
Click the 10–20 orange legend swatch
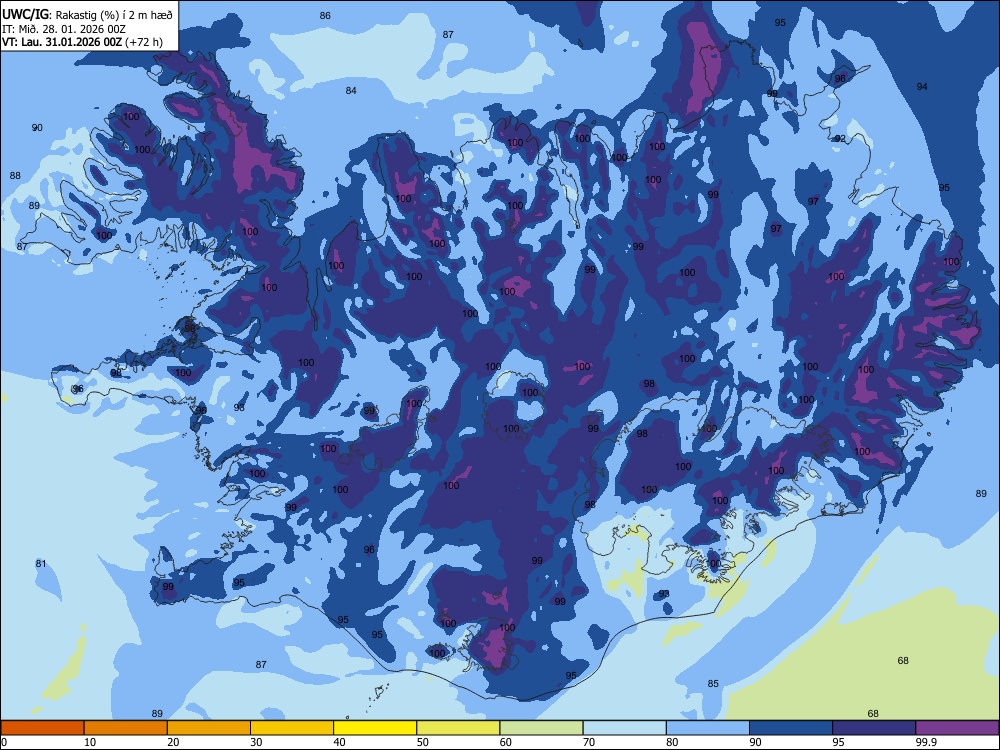pyautogui.click(x=126, y=728)
